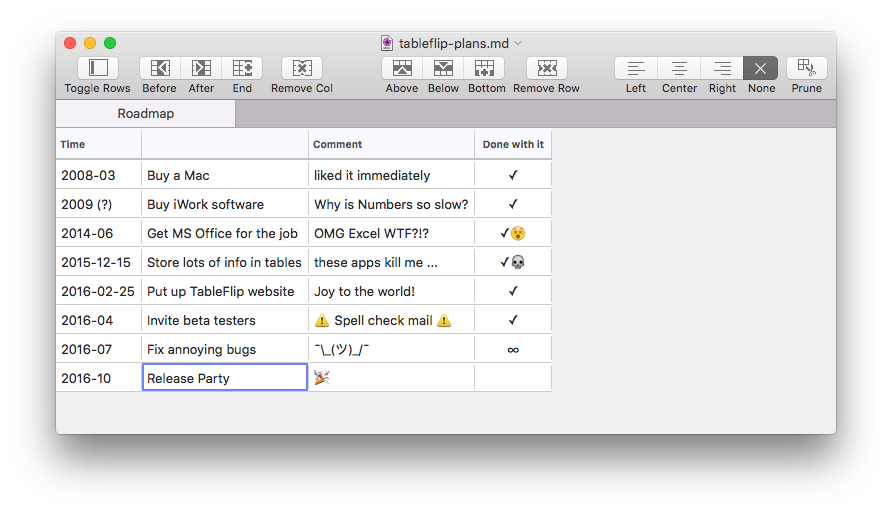Select None alignment button
The width and height of the screenshot is (892, 514).
[x=761, y=68]
